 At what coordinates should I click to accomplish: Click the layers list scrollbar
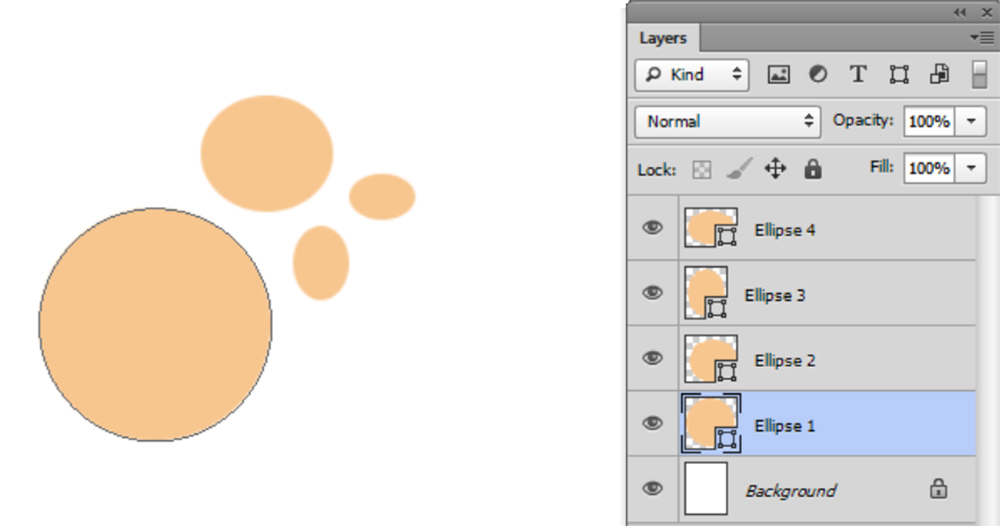tap(988, 360)
